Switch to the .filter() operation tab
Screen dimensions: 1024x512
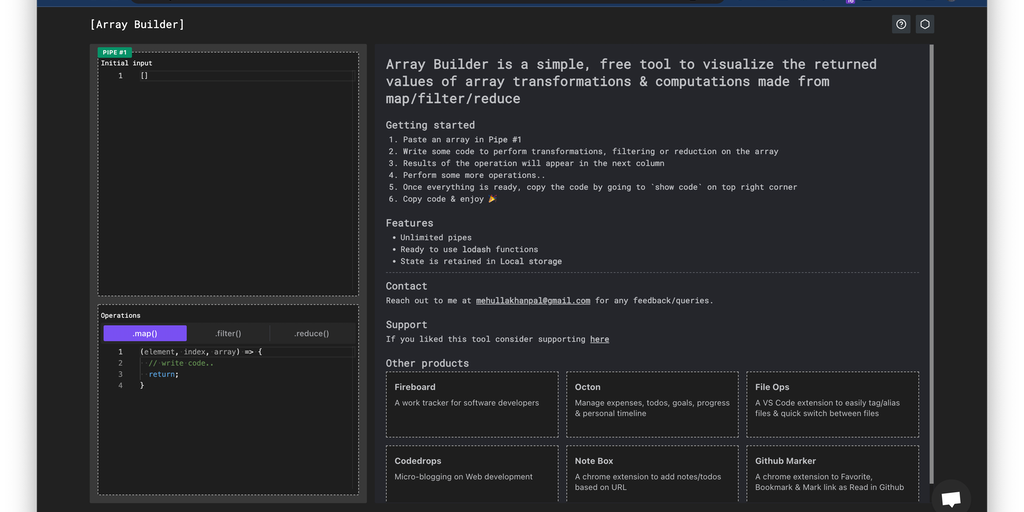228,333
